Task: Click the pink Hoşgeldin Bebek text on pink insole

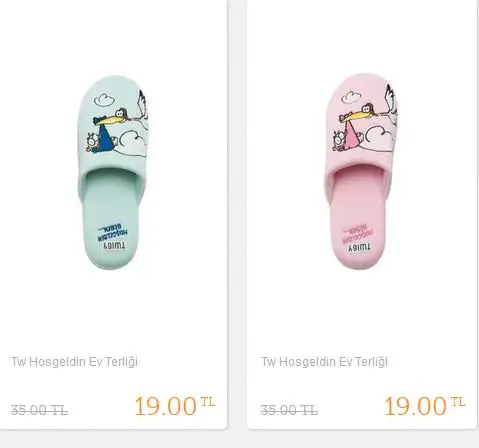Action: (358, 234)
